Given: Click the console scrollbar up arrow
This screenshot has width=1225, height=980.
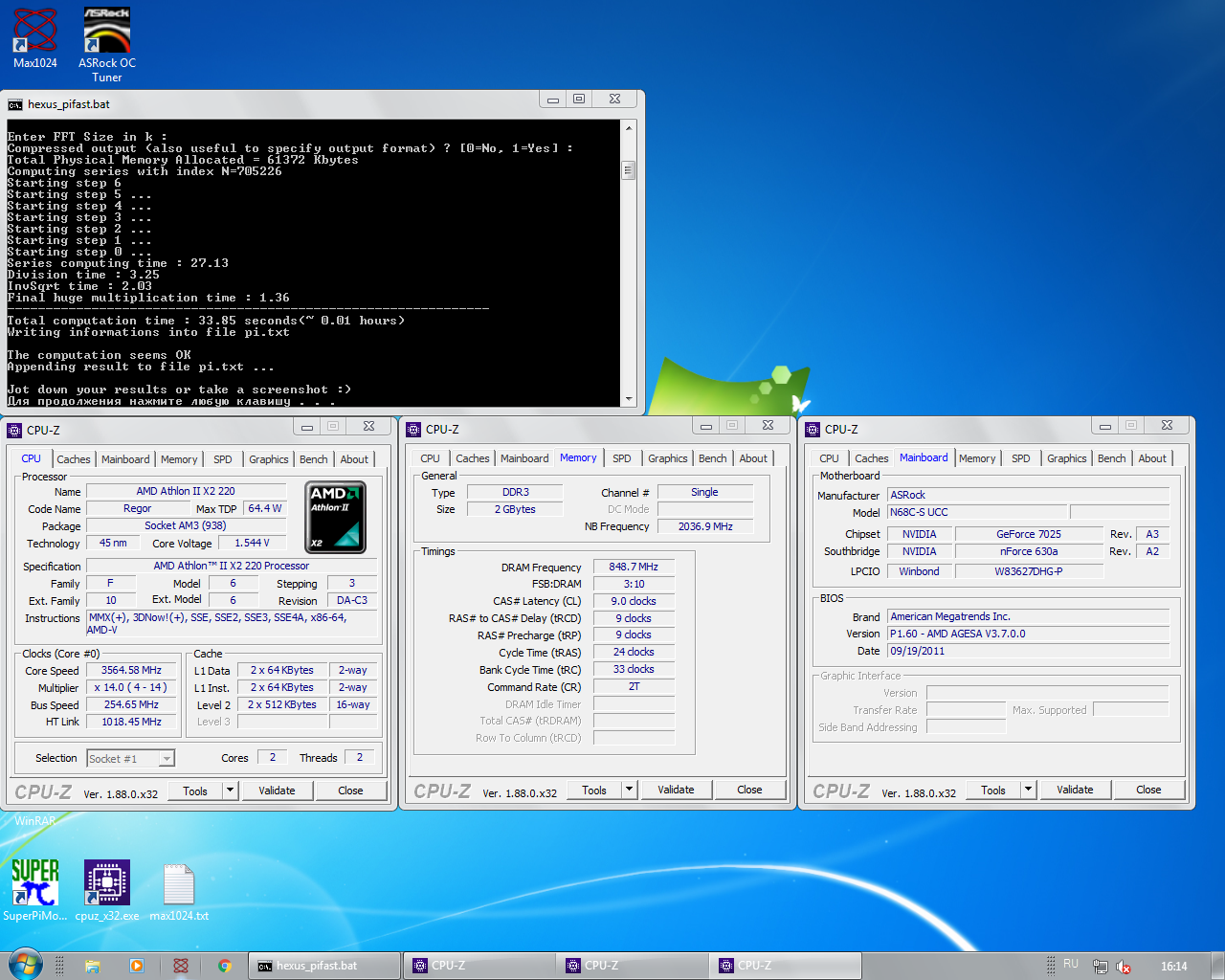Looking at the screenshot, I should tap(629, 127).
